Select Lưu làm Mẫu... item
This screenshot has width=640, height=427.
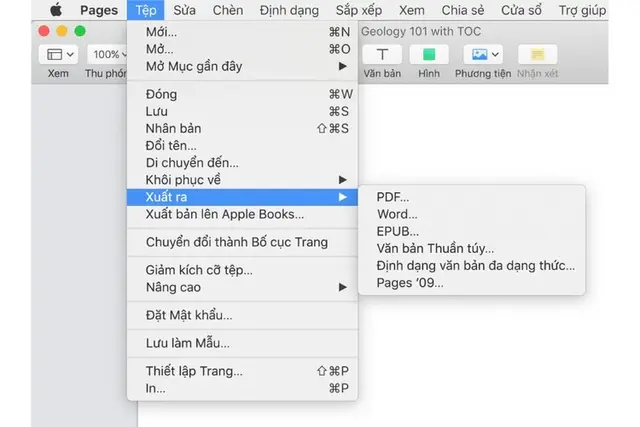coord(242,343)
